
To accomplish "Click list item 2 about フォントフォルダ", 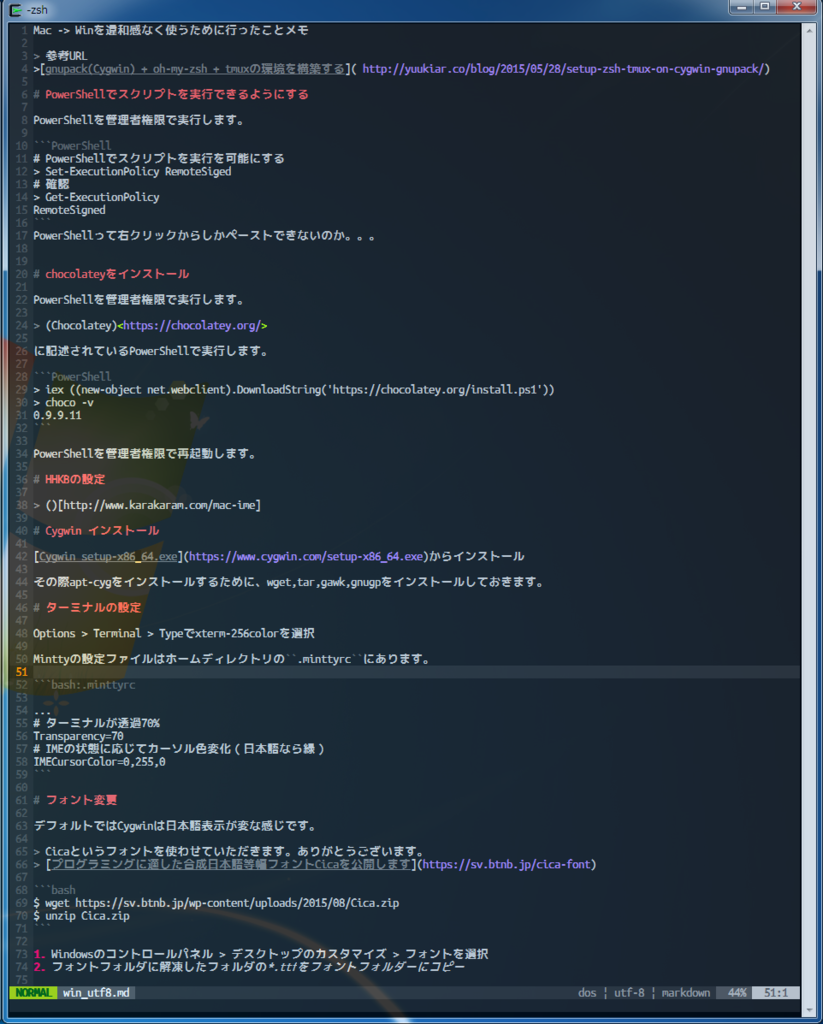I will point(249,967).
